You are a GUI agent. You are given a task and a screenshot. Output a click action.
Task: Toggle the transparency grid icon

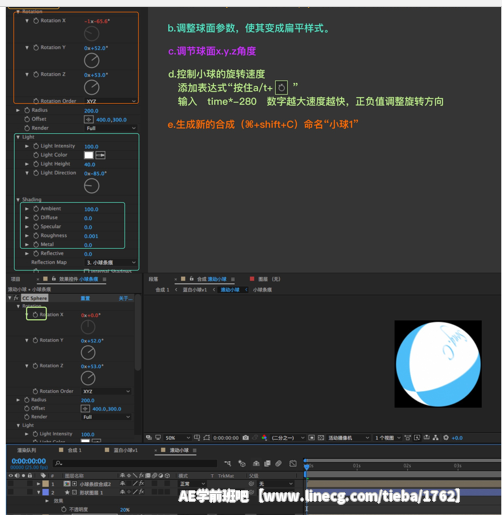(x=321, y=438)
